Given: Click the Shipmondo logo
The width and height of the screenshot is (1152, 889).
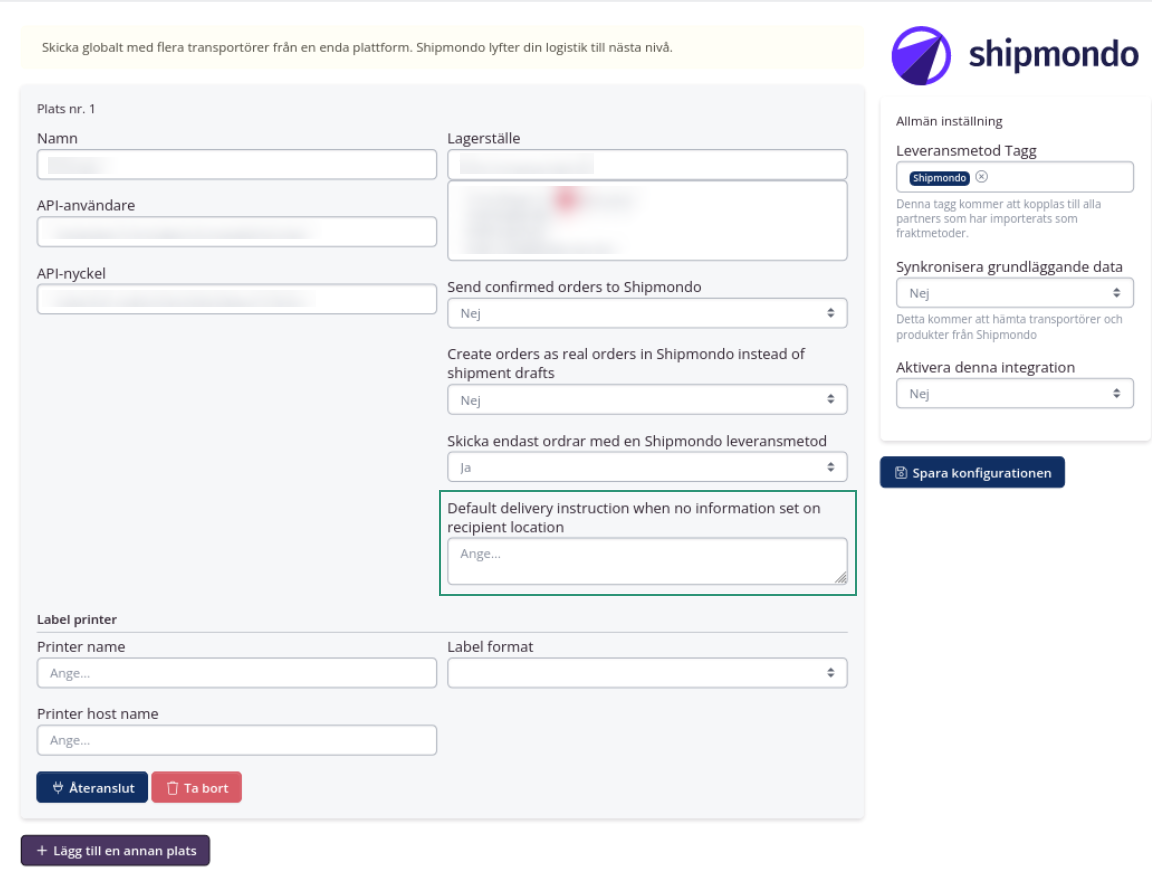Looking at the screenshot, I should 1015,55.
